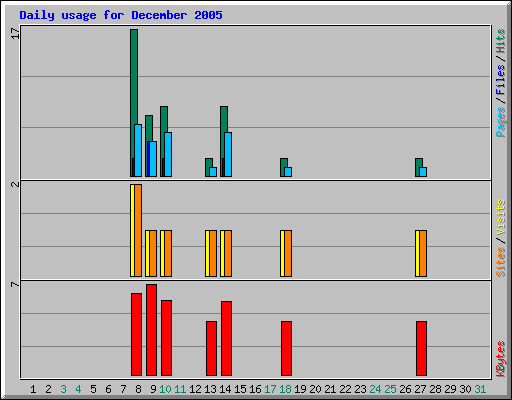Click the blue Files legend label
Viewport: 512px width, 400px height.
(x=500, y=79)
